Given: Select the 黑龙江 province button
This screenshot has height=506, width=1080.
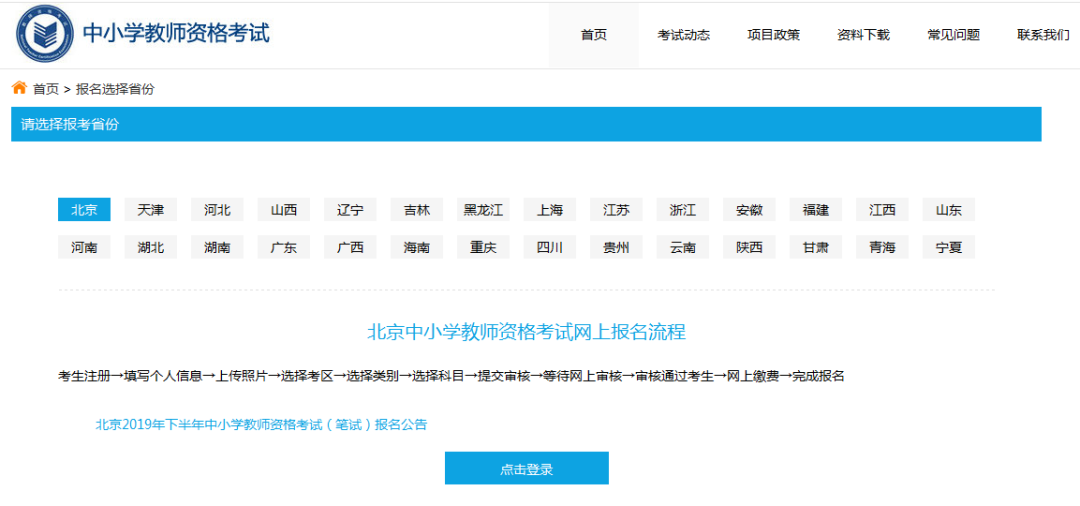Looking at the screenshot, I should tap(484, 210).
